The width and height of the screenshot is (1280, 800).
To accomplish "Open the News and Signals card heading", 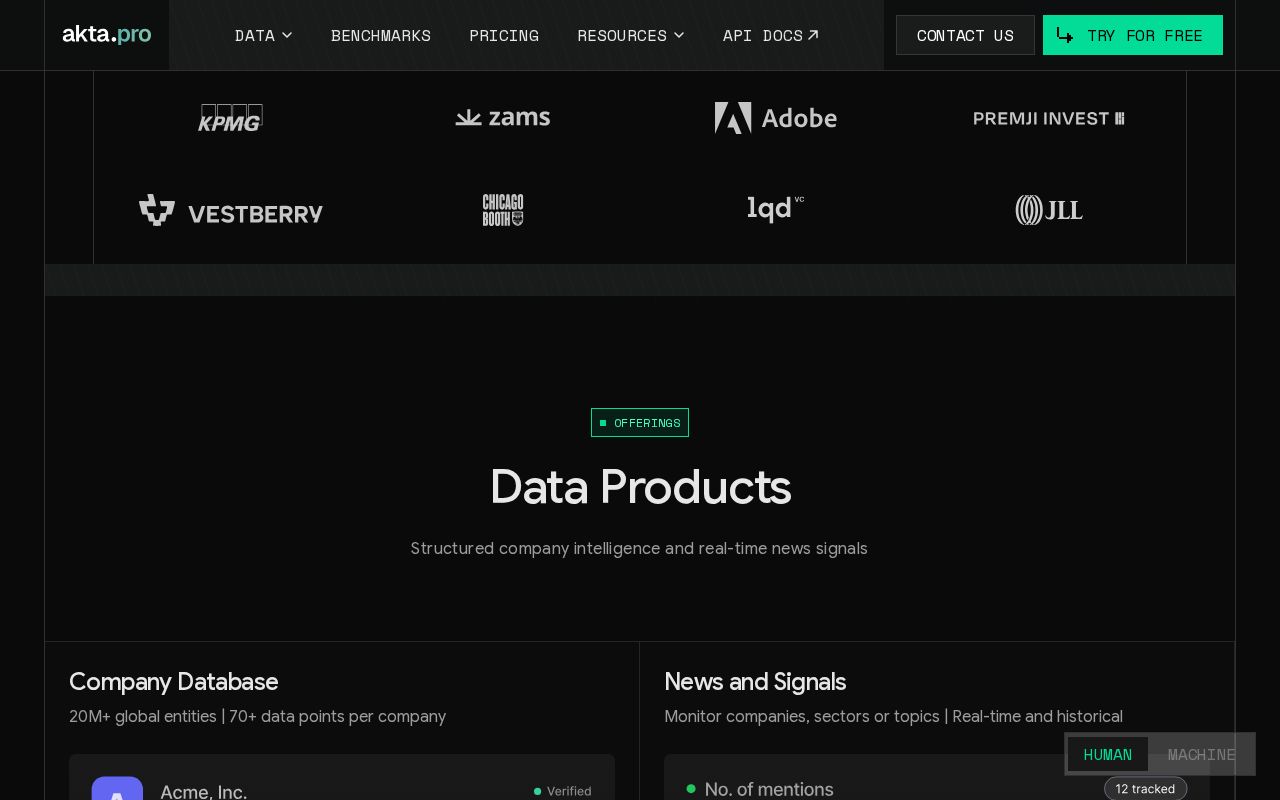I will click(755, 681).
